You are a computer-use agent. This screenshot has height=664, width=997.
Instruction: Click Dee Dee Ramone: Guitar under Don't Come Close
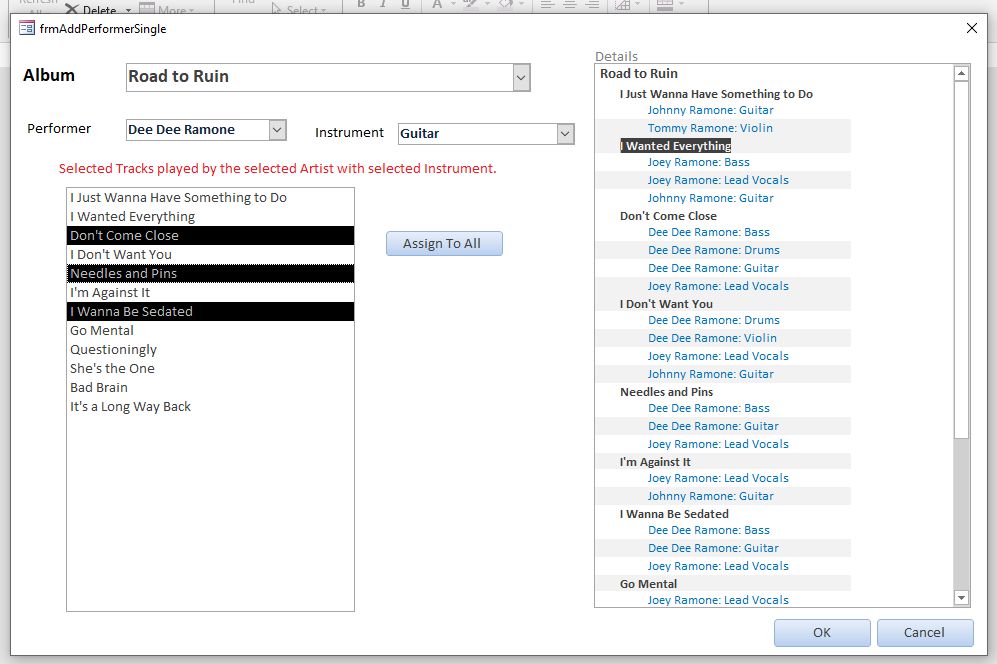[713, 268]
